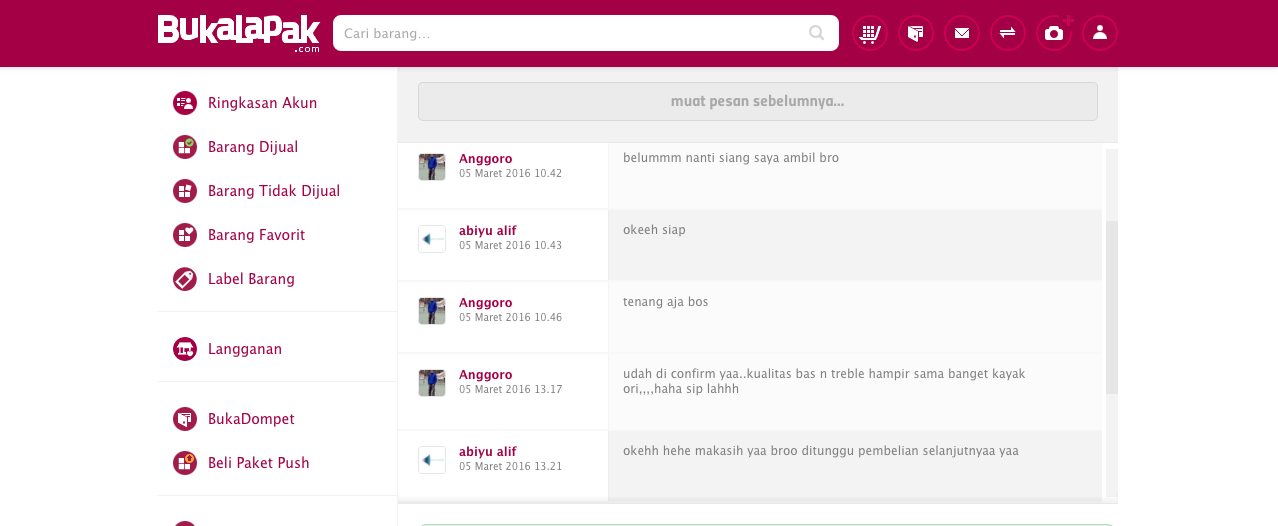Click timestamp '05 Maret 2016 10.46'

click(x=510, y=318)
